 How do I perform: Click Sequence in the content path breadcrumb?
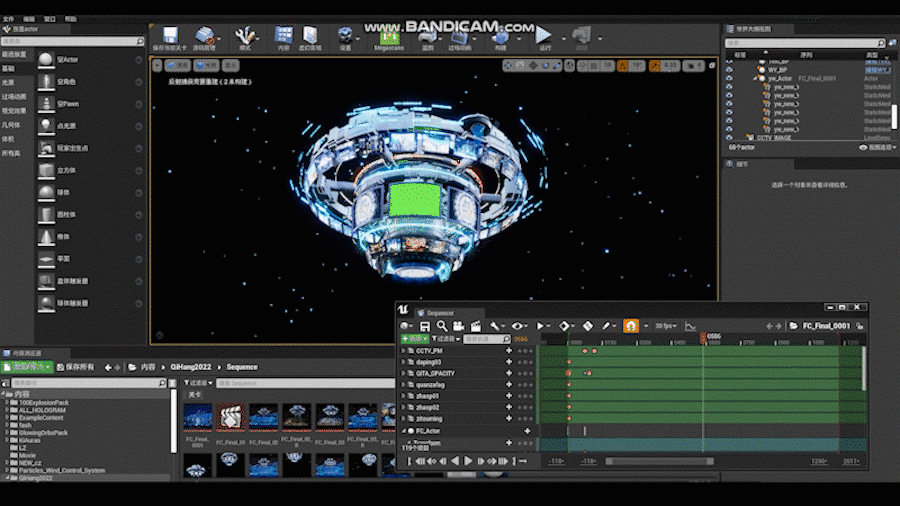click(x=242, y=367)
